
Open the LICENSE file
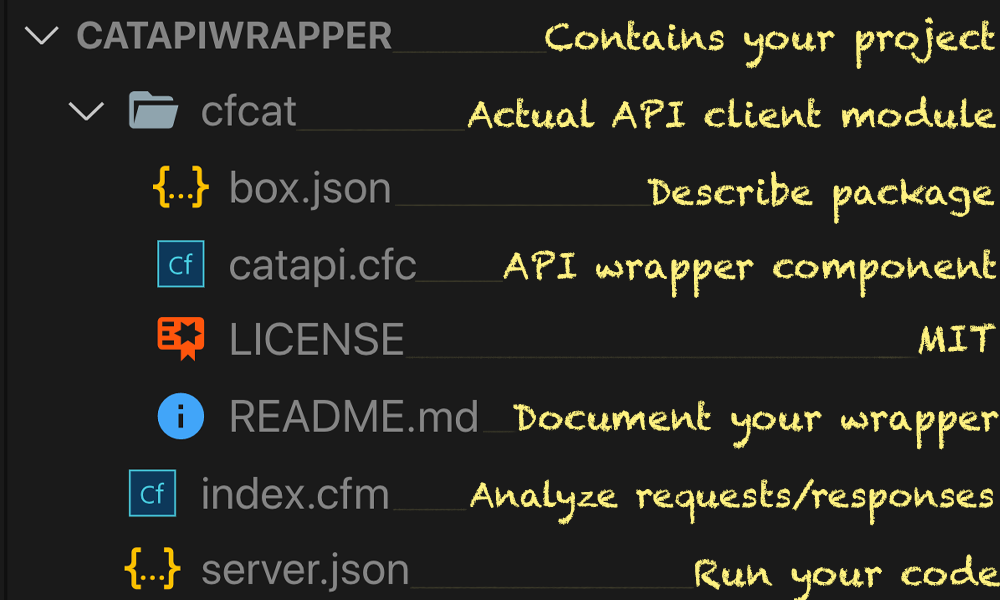(316, 339)
